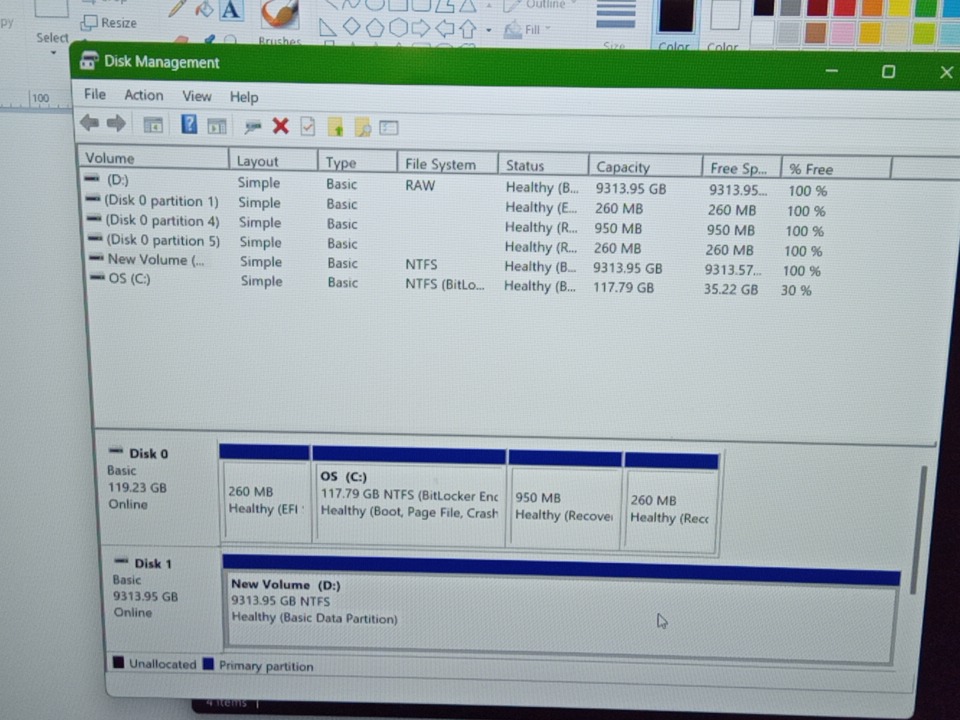
Task: Pick the right arrow shape in Paint
Action: point(421,28)
